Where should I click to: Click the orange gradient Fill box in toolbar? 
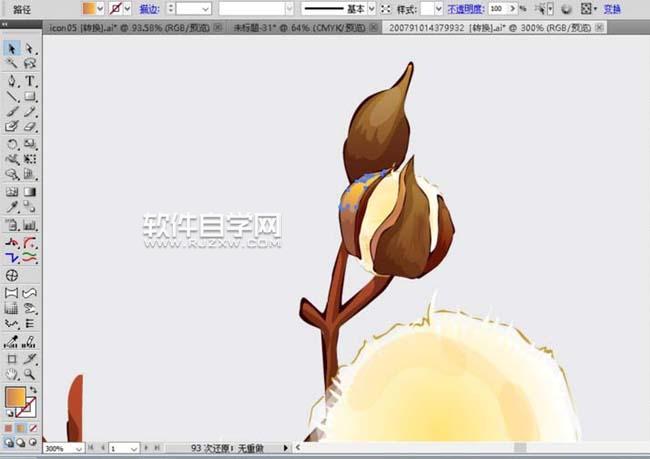[x=15, y=397]
